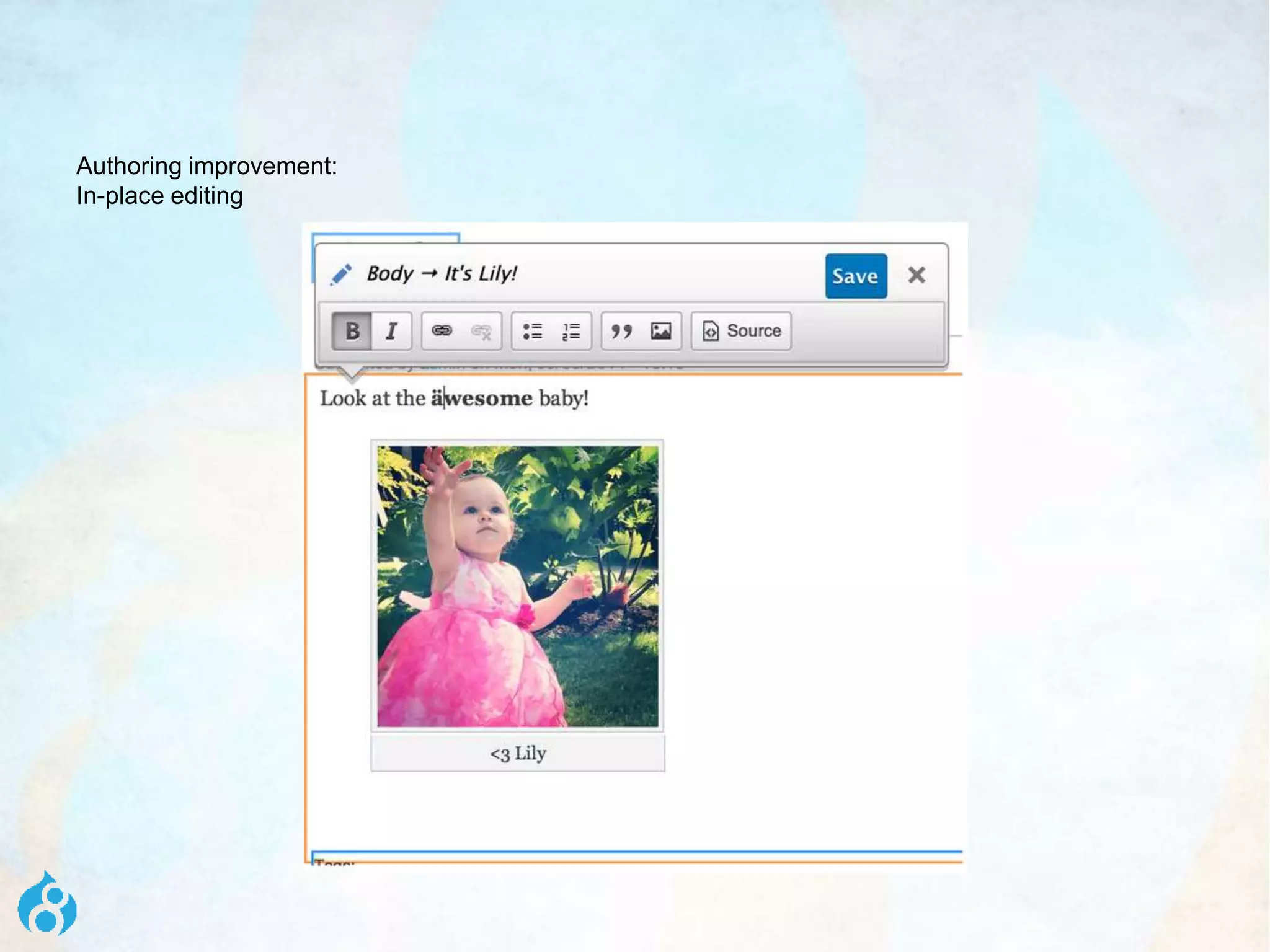The height and width of the screenshot is (952, 1270).
Task: Click the Unlink icon
Action: click(481, 331)
